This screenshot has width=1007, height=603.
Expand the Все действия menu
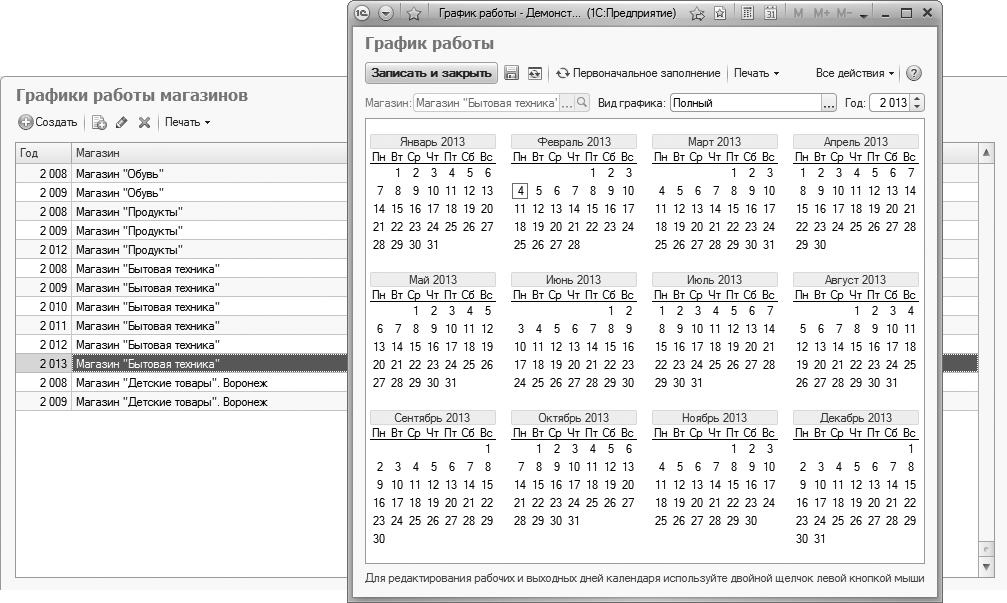(854, 73)
